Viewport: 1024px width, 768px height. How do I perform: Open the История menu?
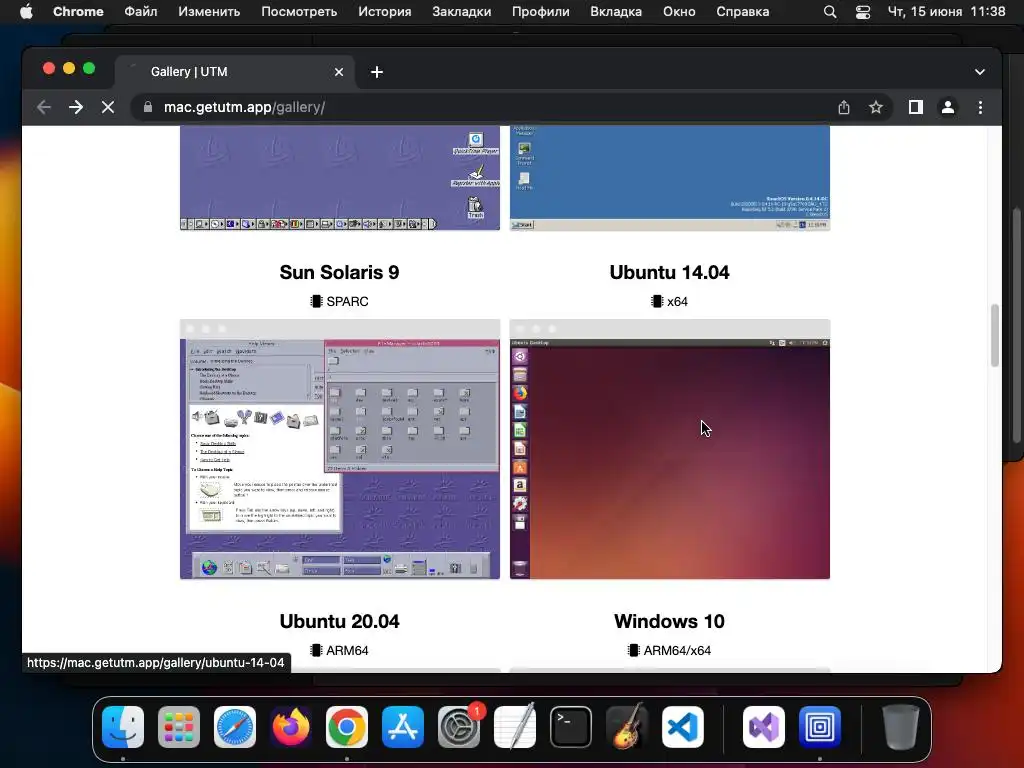click(x=385, y=11)
